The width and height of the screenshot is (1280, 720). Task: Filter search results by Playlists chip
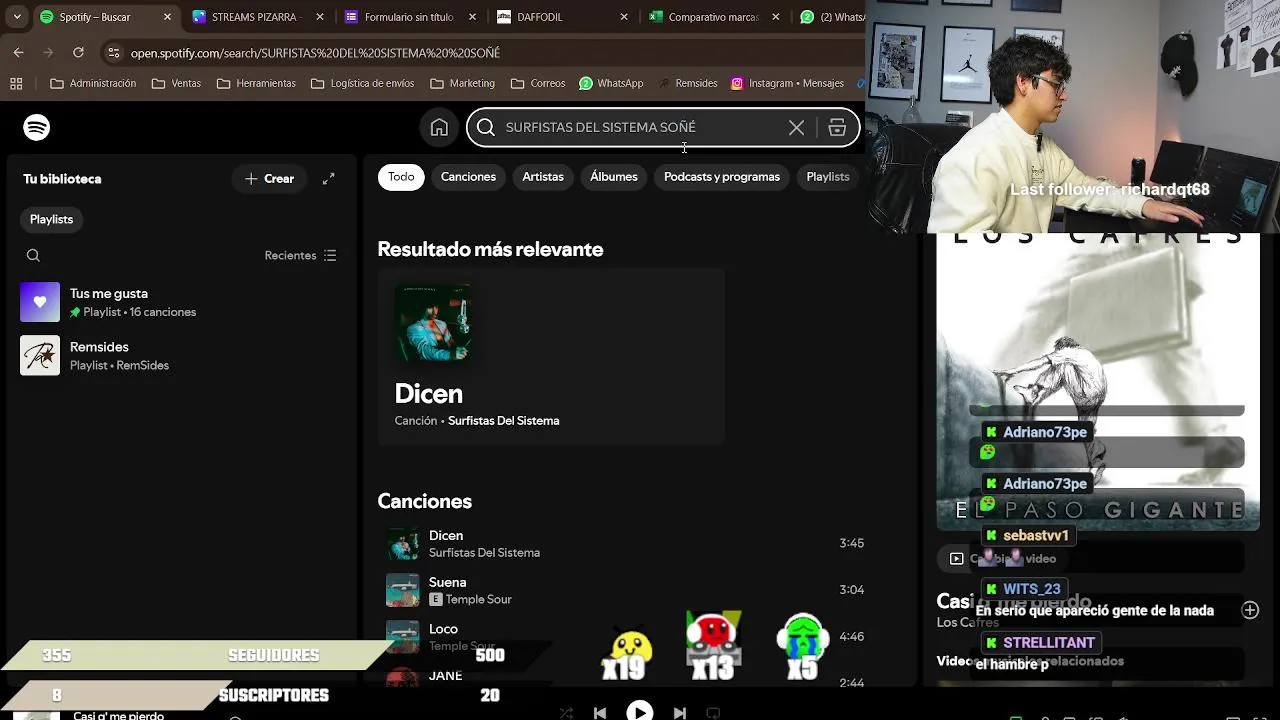[x=828, y=177]
